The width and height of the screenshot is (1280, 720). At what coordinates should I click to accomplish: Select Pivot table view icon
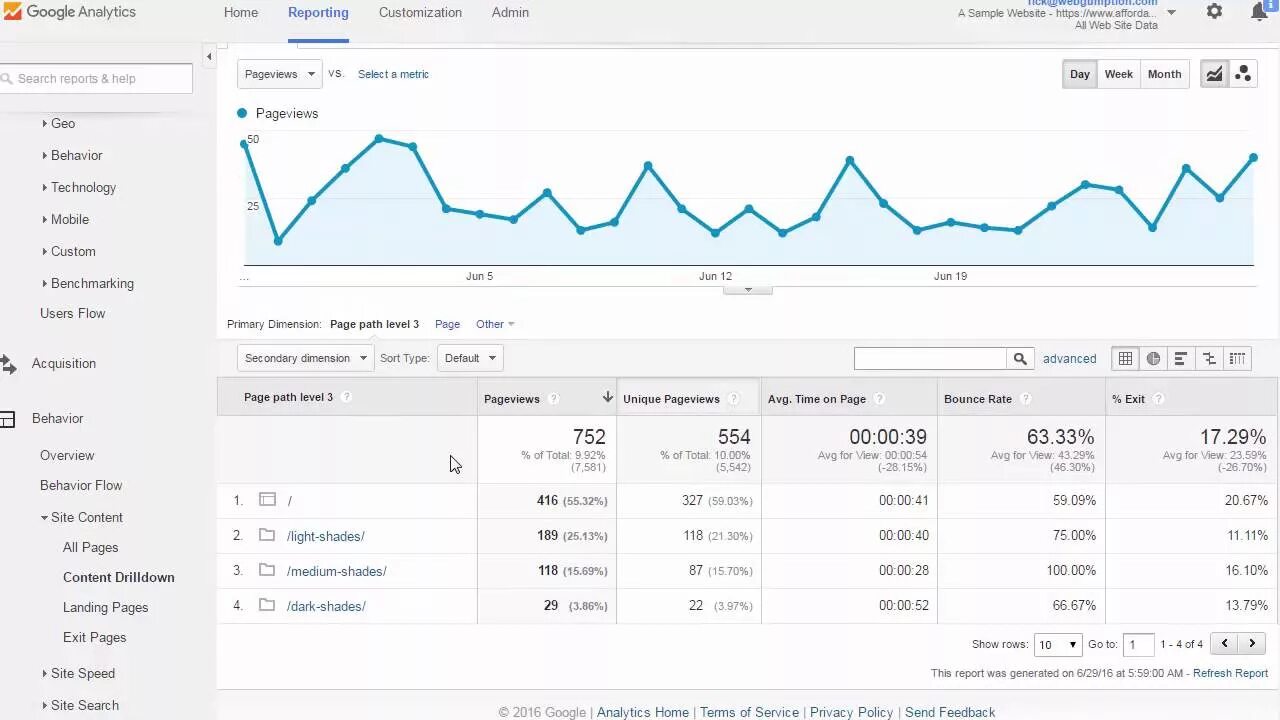[1237, 358]
